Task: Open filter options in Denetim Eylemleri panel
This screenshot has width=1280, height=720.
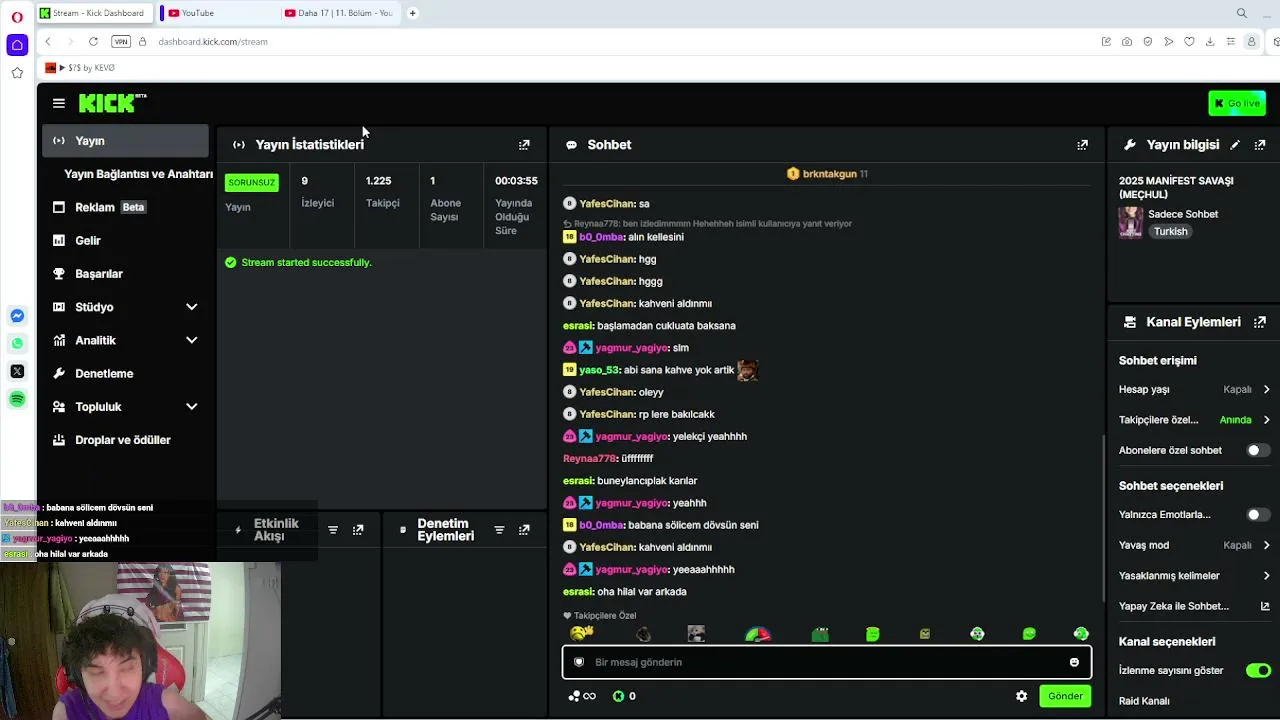Action: 499,530
